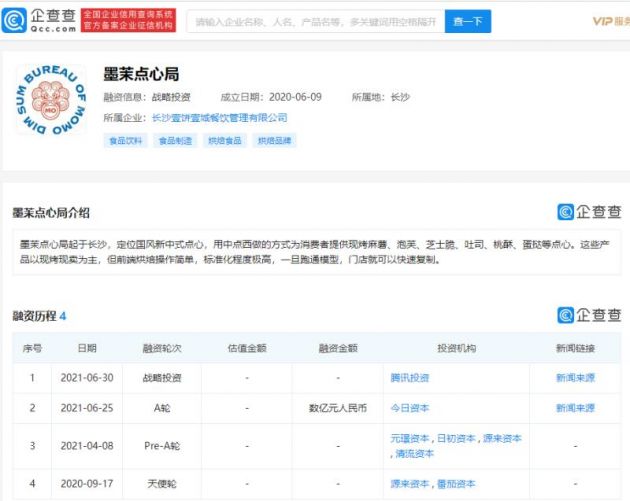Click the 天使轮 round cell
This screenshot has width=630, height=501.
(x=162, y=484)
